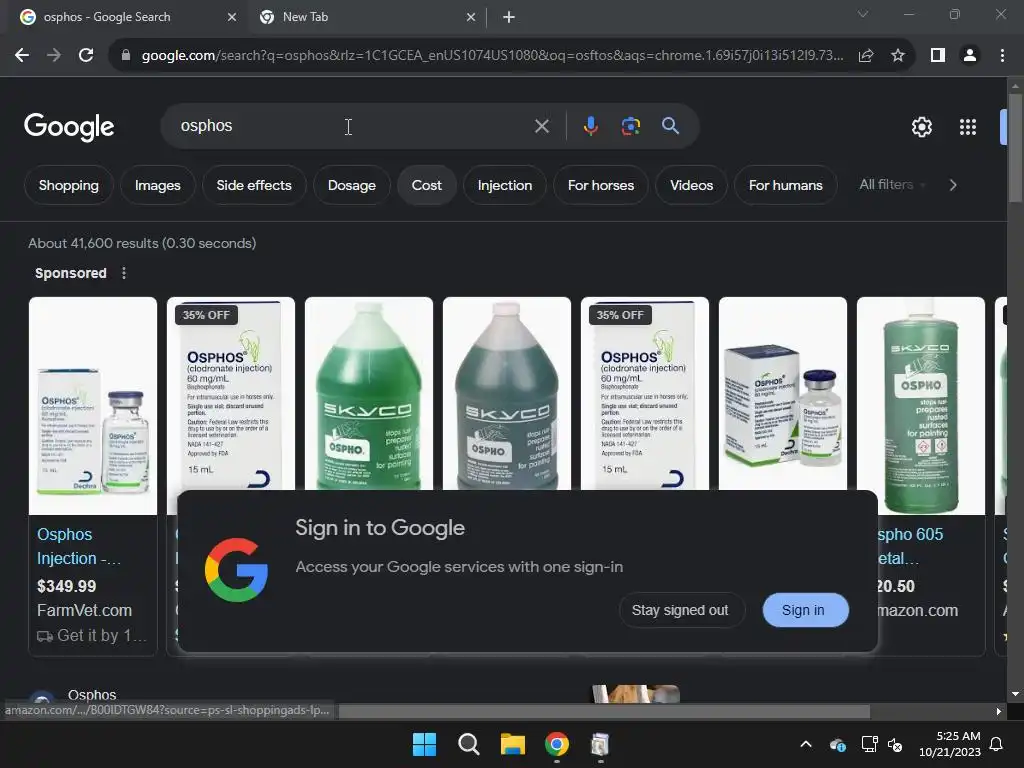The height and width of the screenshot is (768, 1024).
Task: Select the Dosage filter chip
Action: [x=351, y=185]
